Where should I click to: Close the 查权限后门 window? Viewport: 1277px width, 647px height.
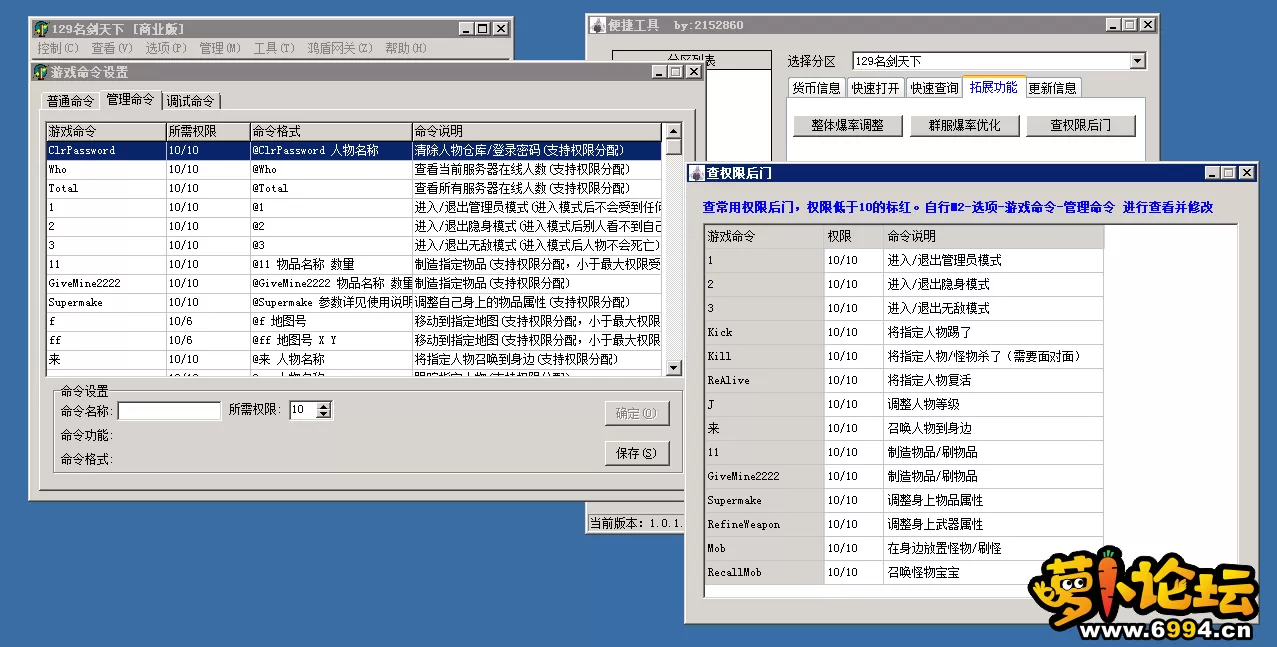coord(1246,173)
